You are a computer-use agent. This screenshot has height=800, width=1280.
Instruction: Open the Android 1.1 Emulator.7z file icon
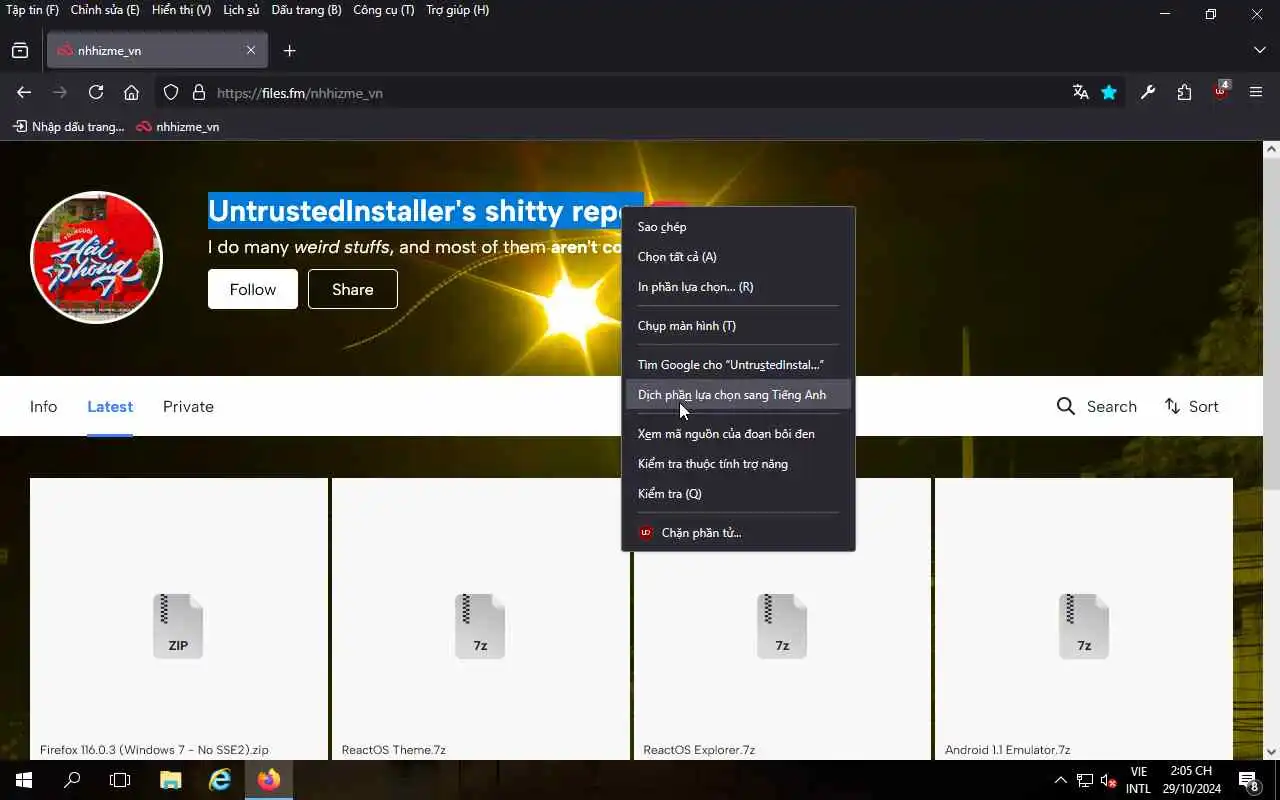[1084, 626]
